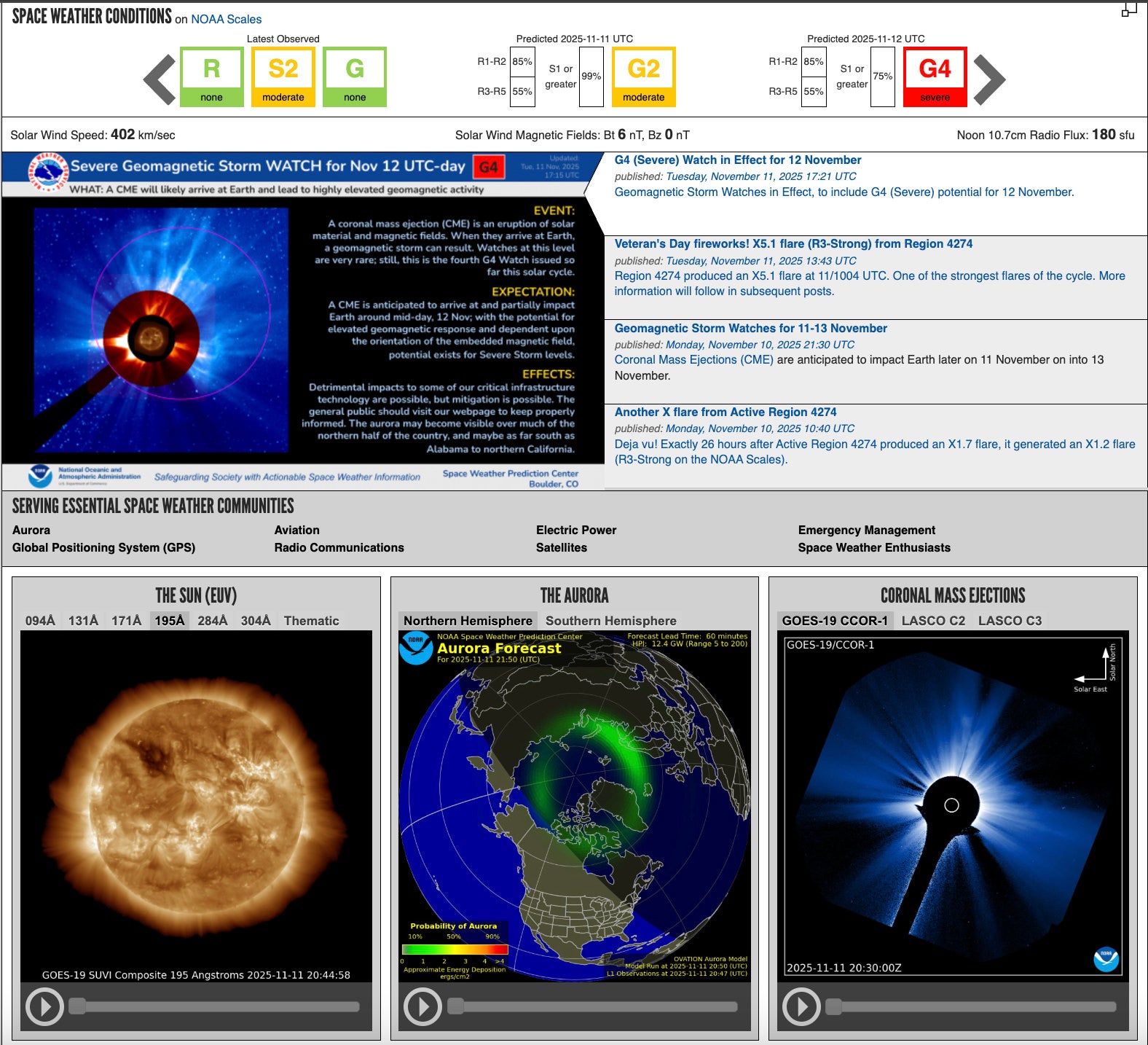
Task: Select the 171Å Sun EUV tab
Action: pos(126,620)
